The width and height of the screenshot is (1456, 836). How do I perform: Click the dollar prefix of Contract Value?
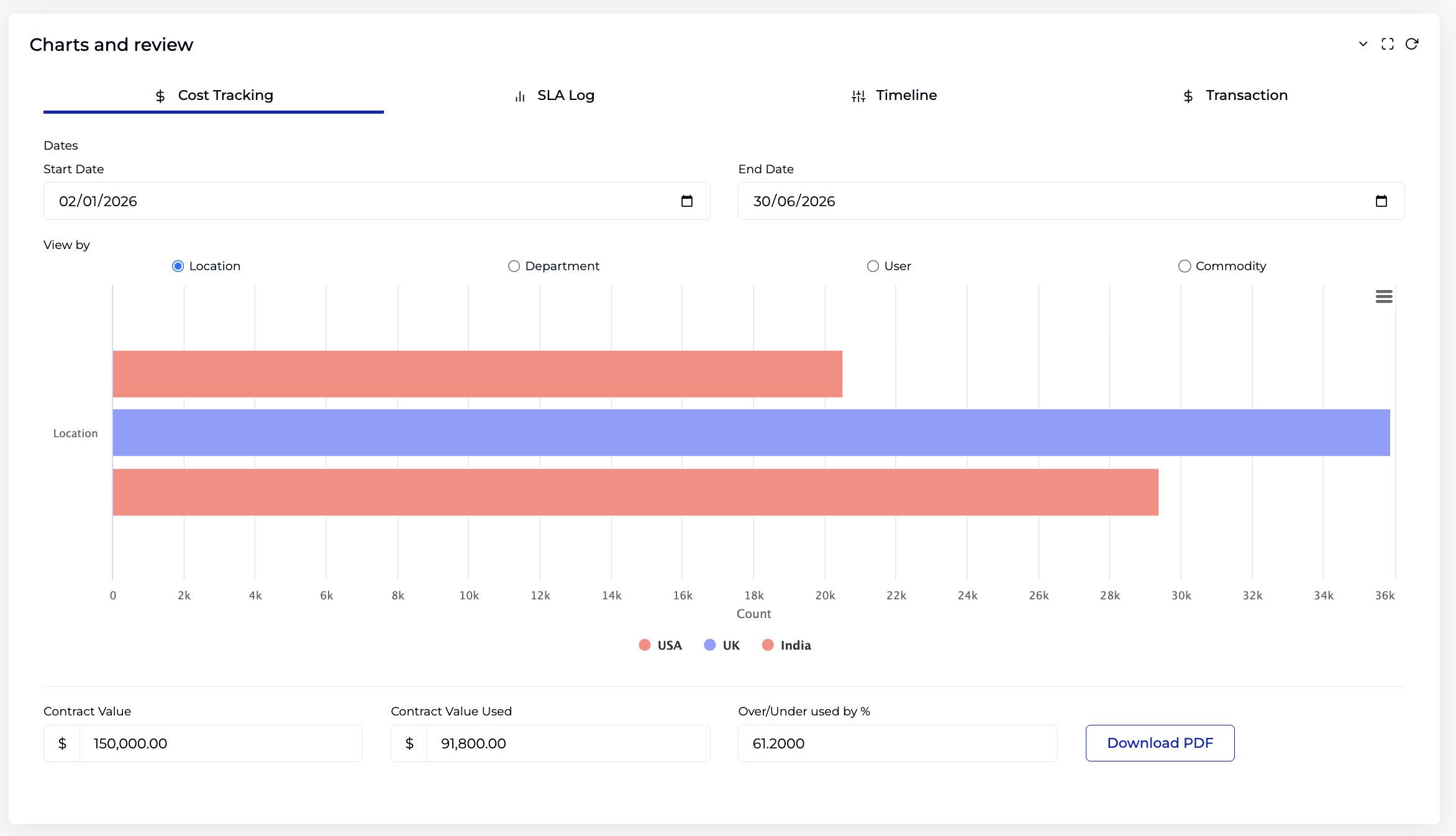(x=62, y=743)
